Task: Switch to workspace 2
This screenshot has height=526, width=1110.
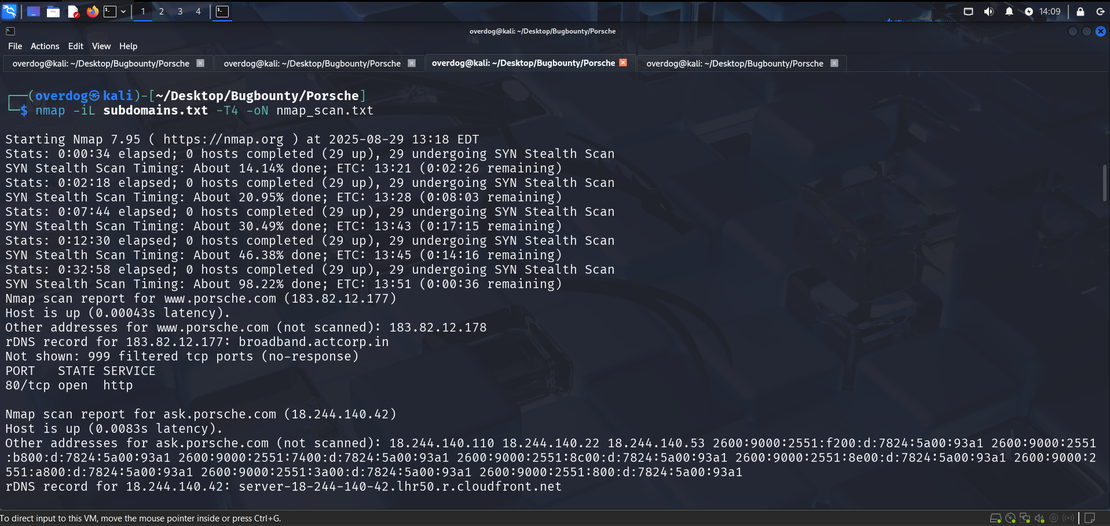Action: 162,11
